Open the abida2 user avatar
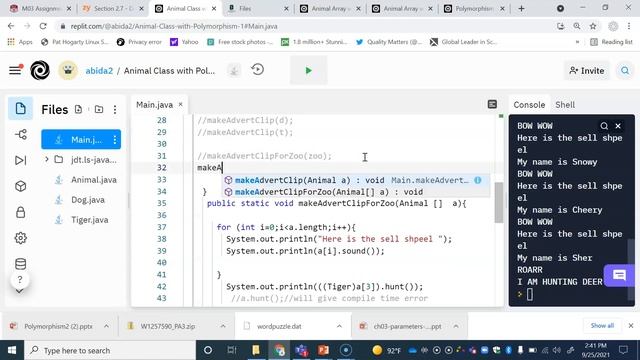640x360 pixels. pyautogui.click(x=68, y=70)
